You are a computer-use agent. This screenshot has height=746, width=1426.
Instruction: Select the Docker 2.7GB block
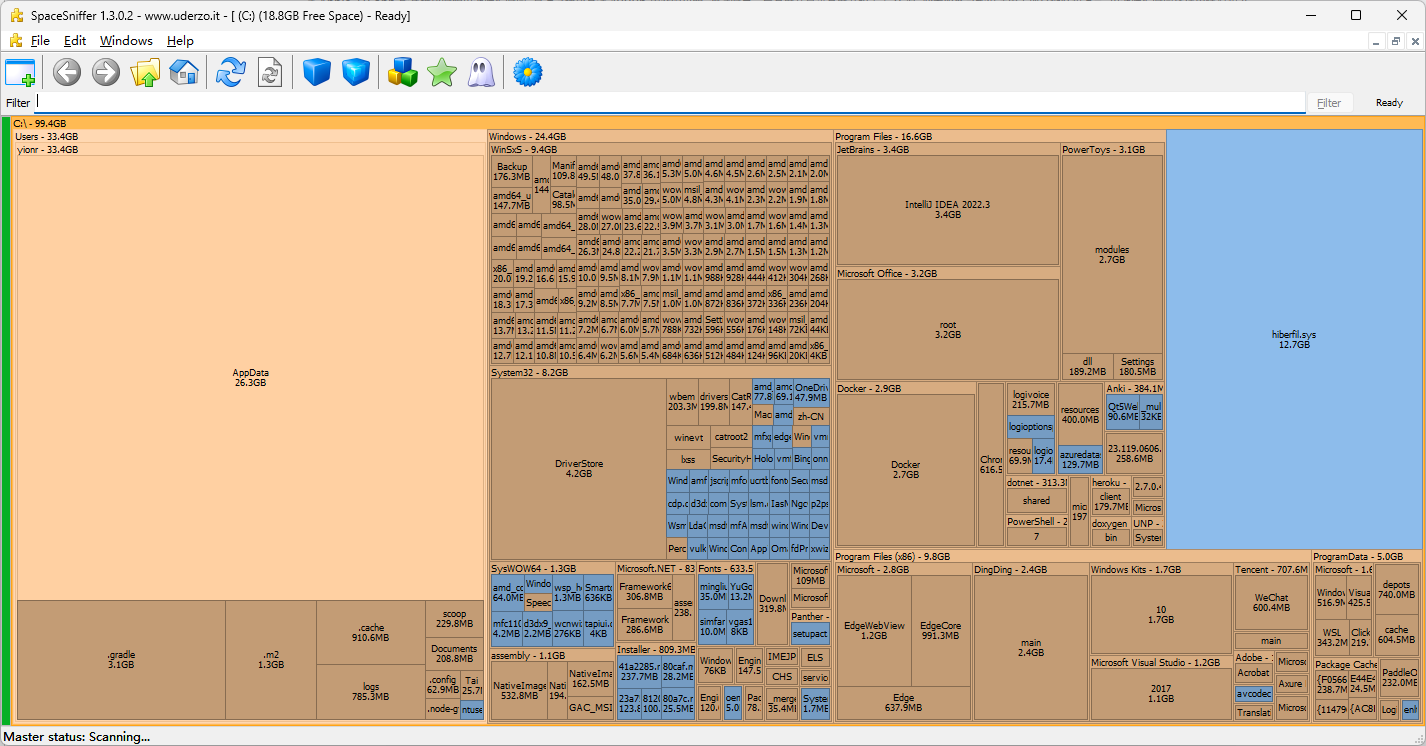point(906,469)
